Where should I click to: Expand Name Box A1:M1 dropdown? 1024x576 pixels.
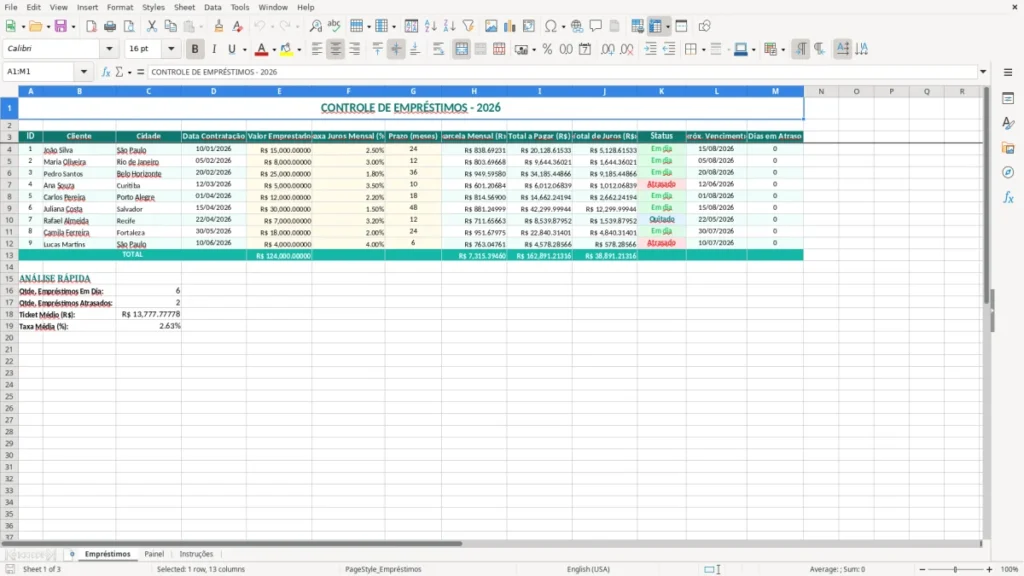pyautogui.click(x=84, y=72)
